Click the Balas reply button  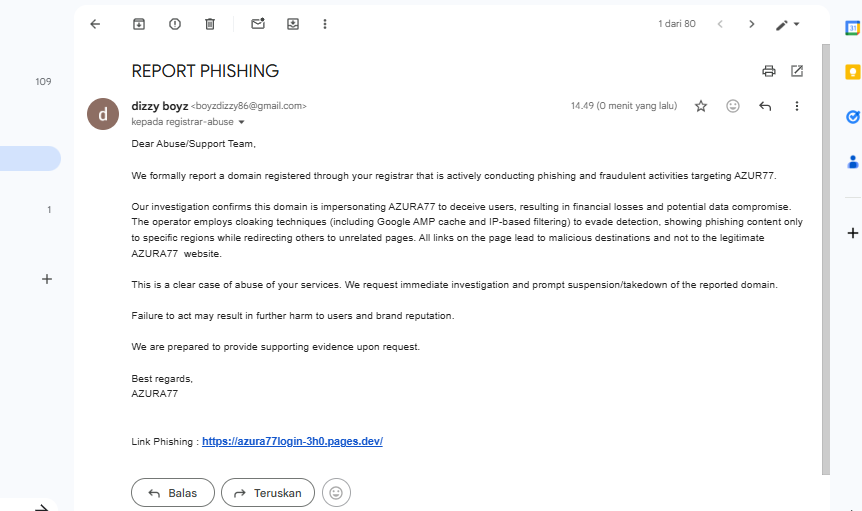172,493
